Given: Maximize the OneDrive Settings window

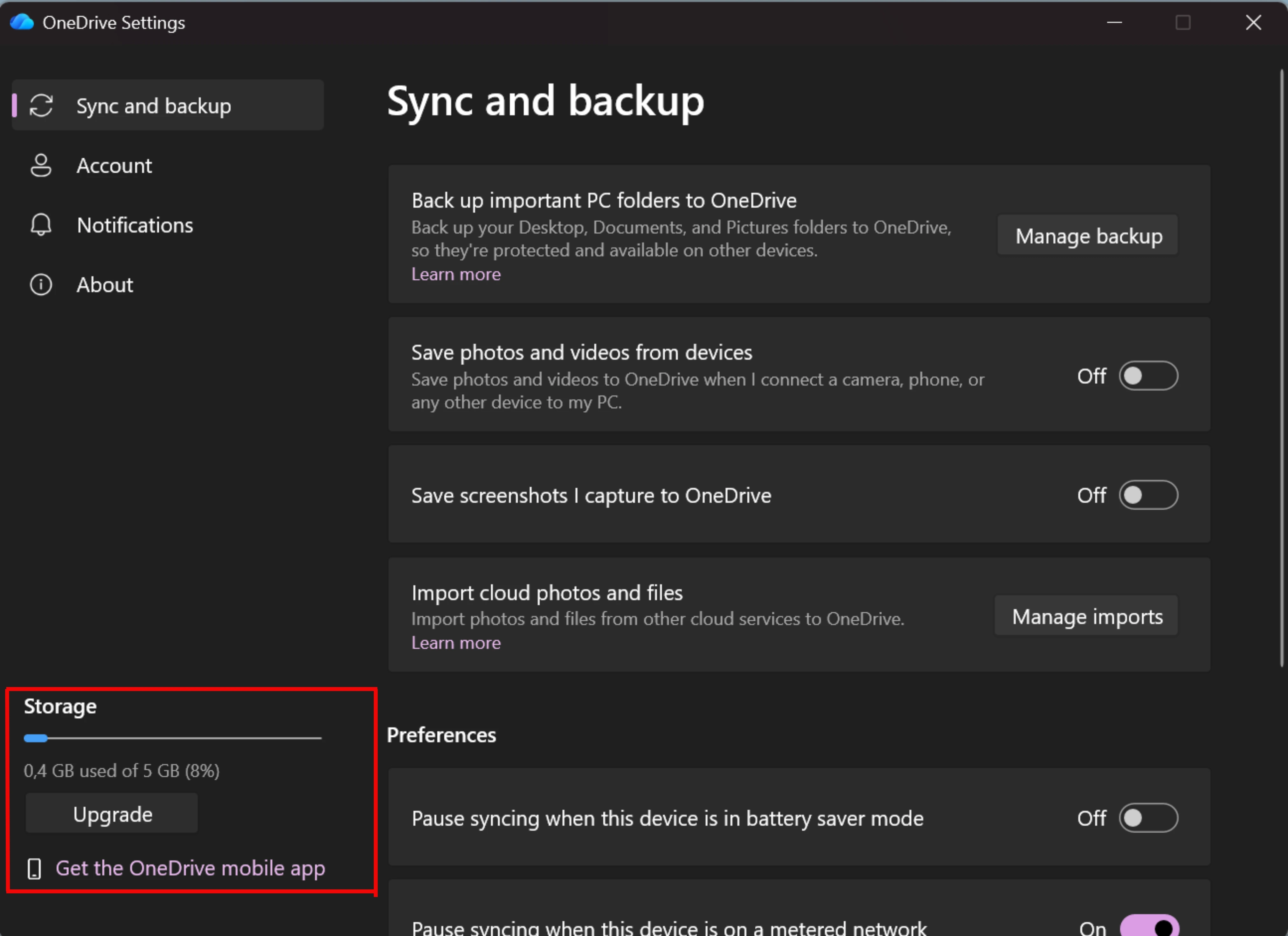Looking at the screenshot, I should pos(1183,23).
